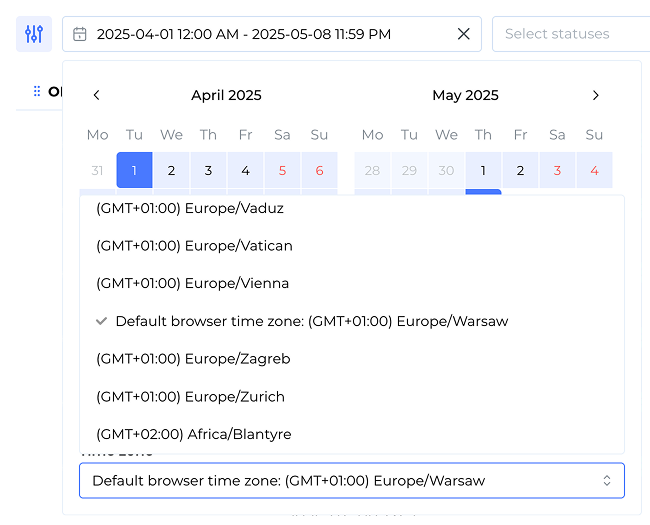The image size is (650, 525).
Task: Expand the Time zone combo box
Action: (x=351, y=481)
